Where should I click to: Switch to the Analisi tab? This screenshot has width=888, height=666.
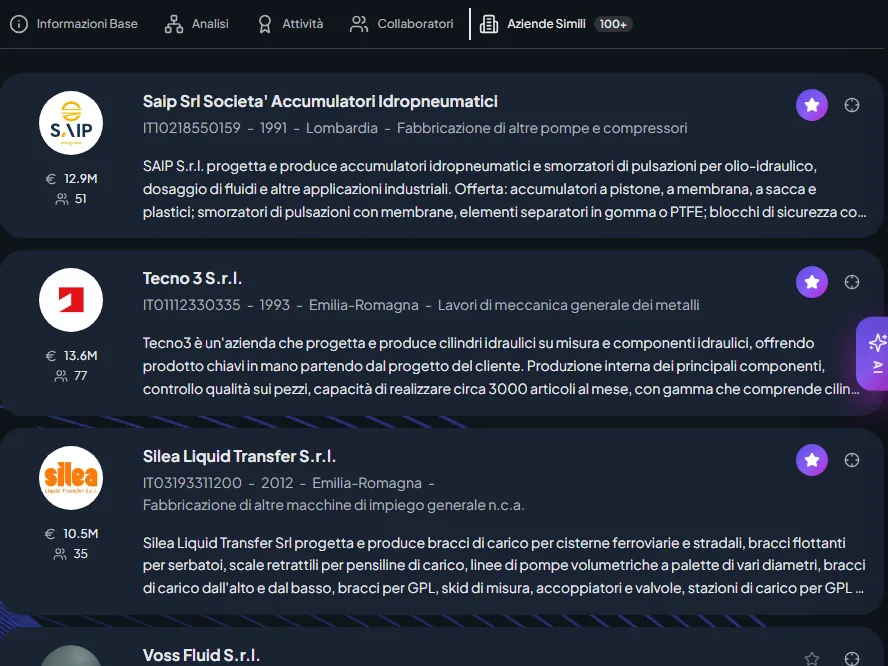(197, 24)
